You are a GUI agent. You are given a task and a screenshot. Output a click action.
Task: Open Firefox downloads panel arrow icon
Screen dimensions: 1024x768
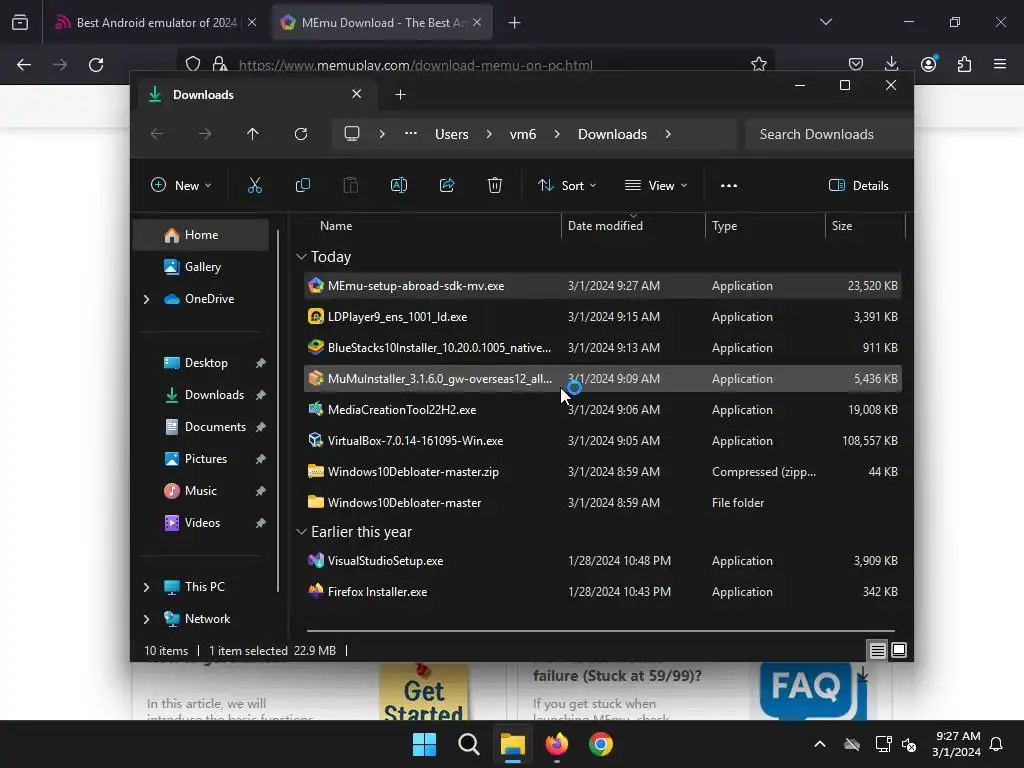[x=891, y=64]
